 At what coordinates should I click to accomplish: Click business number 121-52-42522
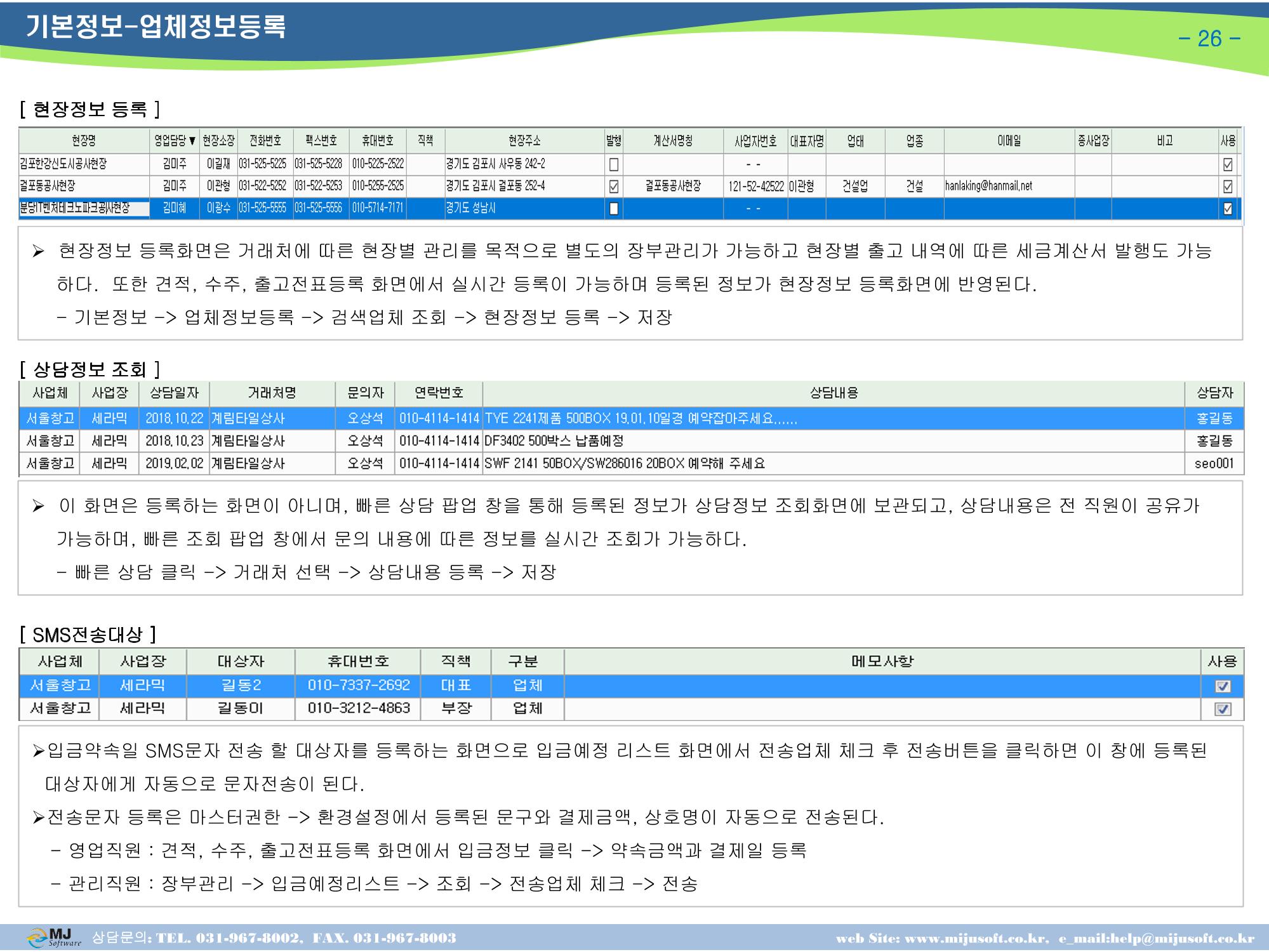pos(756,187)
